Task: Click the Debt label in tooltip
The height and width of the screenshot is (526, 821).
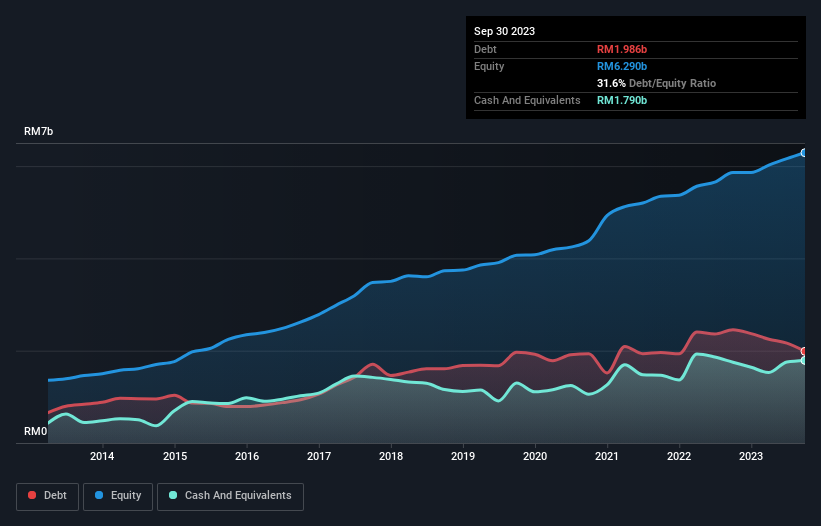Action: [x=485, y=49]
